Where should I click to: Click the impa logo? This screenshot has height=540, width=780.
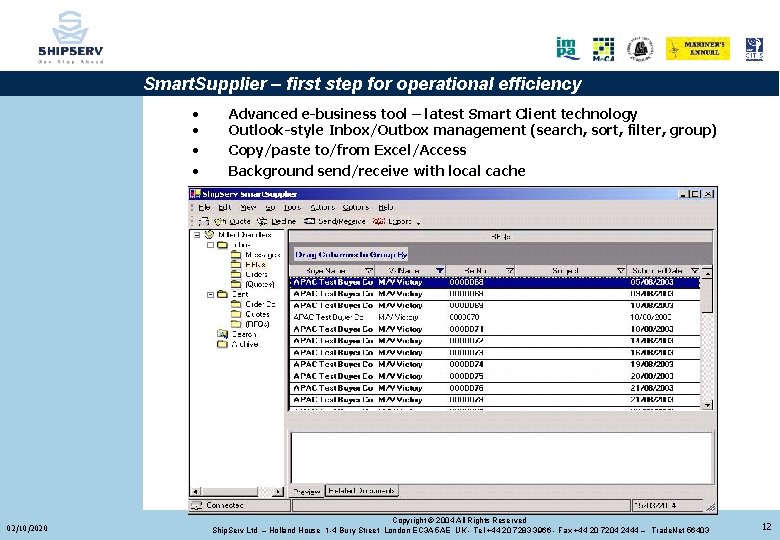(x=568, y=48)
